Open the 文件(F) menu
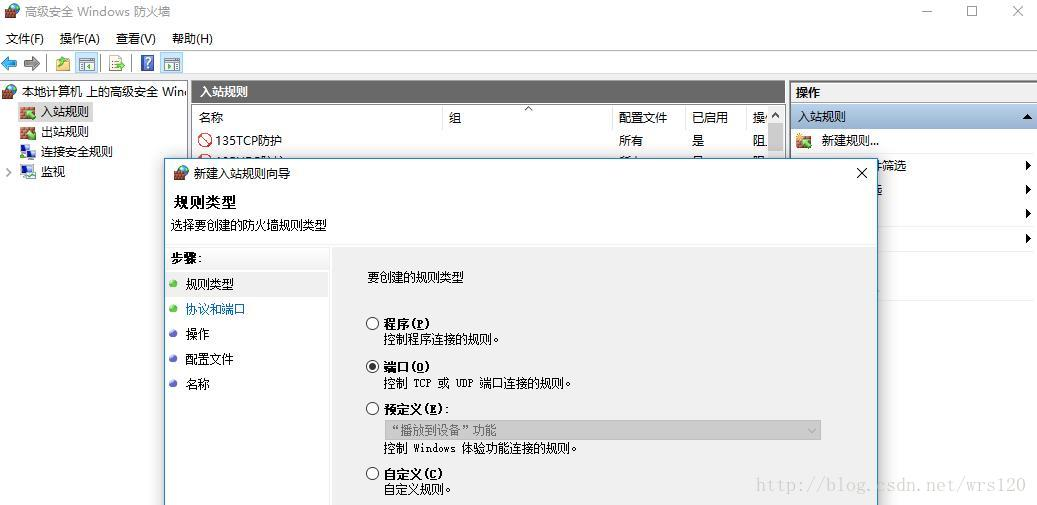Screen dimensions: 1037x505 (x=24, y=39)
